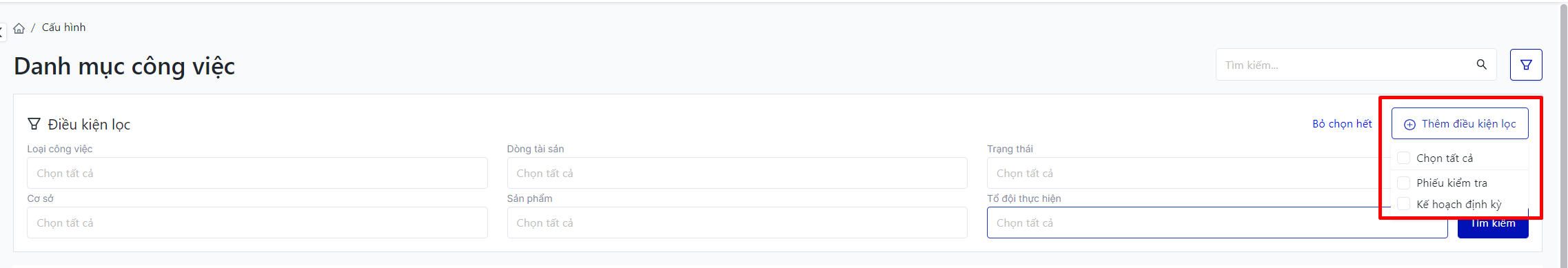Click the funnel icon beside Điều kiện lọc
The width and height of the screenshot is (1568, 268).
coord(34,124)
